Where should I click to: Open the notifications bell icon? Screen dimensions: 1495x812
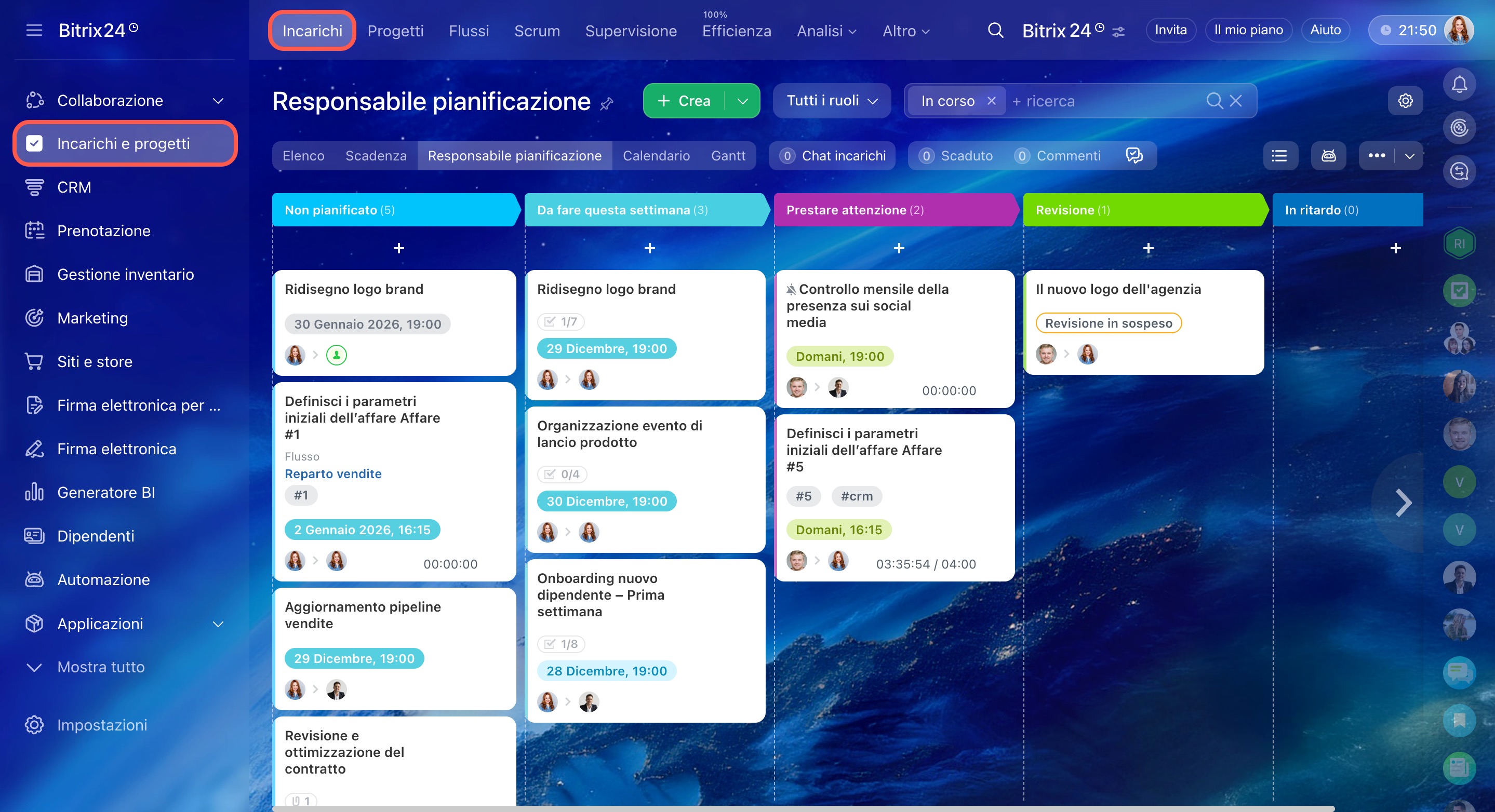click(1459, 85)
